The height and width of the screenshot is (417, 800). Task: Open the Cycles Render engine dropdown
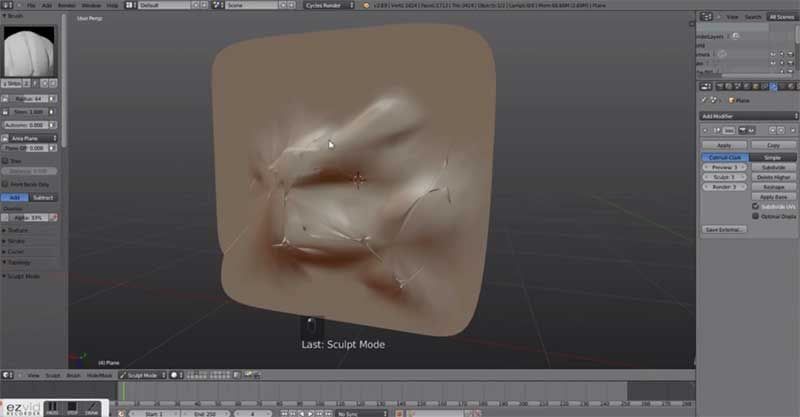click(330, 5)
